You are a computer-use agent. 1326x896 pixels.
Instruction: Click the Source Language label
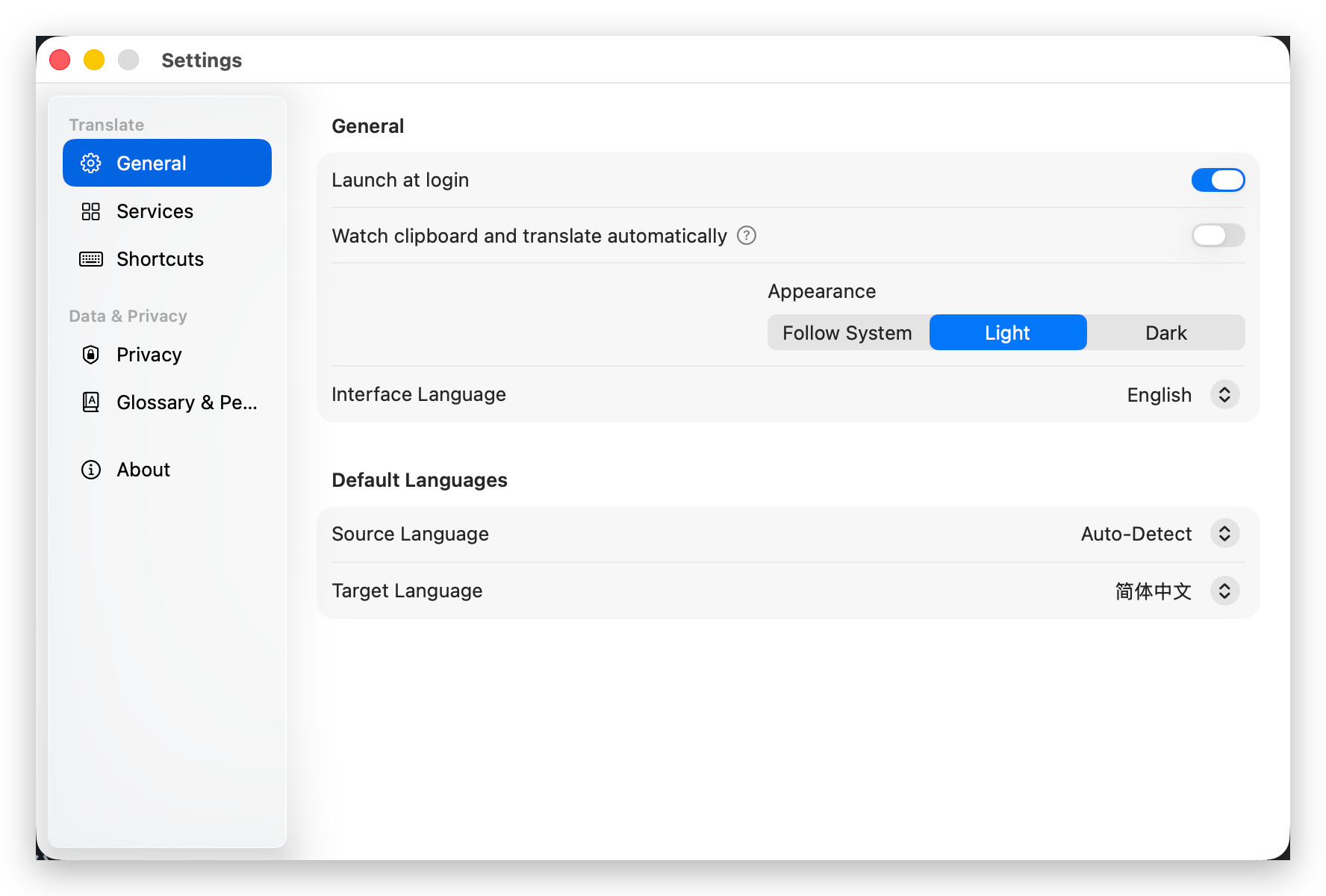[410, 534]
